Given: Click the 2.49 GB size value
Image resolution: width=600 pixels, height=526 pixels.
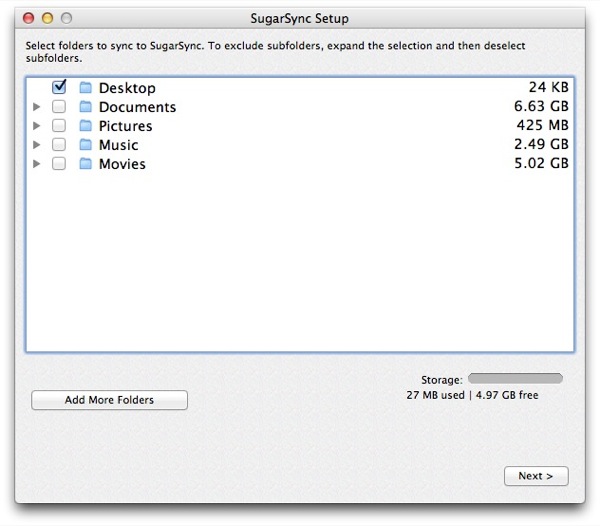Looking at the screenshot, I should (x=541, y=144).
